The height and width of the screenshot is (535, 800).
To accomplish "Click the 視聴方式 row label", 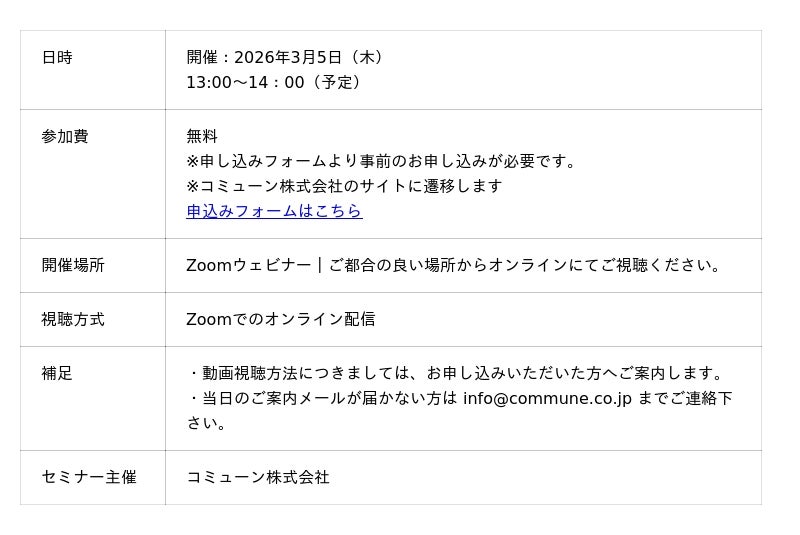I will click(73, 320).
